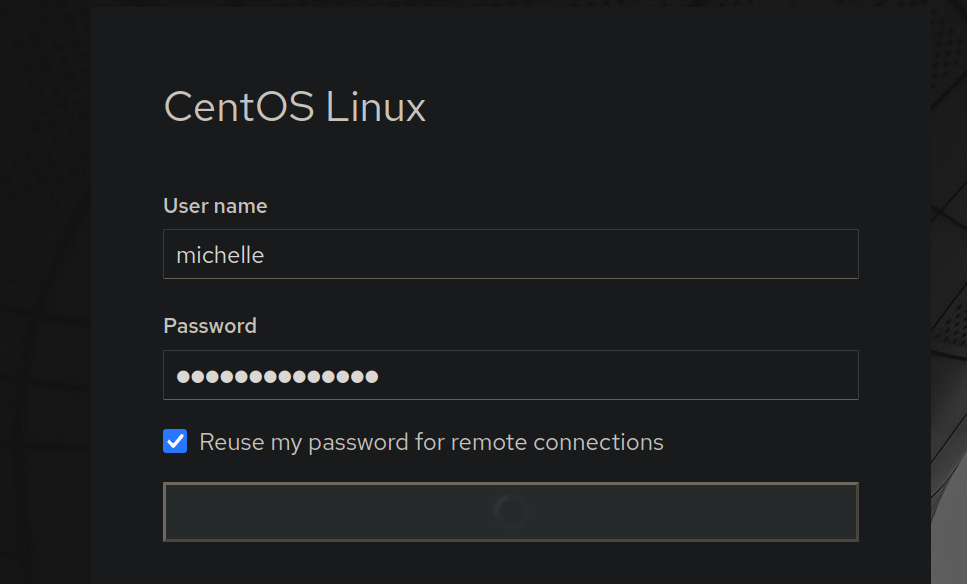Click the word 'remote' in checkbox label
967x584 pixels.
[488, 442]
